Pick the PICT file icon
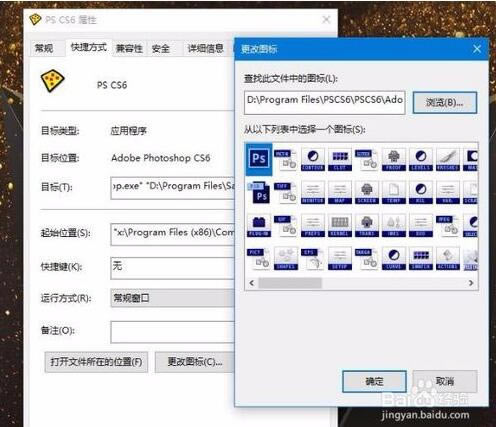This screenshot has width=496, height=427. click(x=259, y=258)
